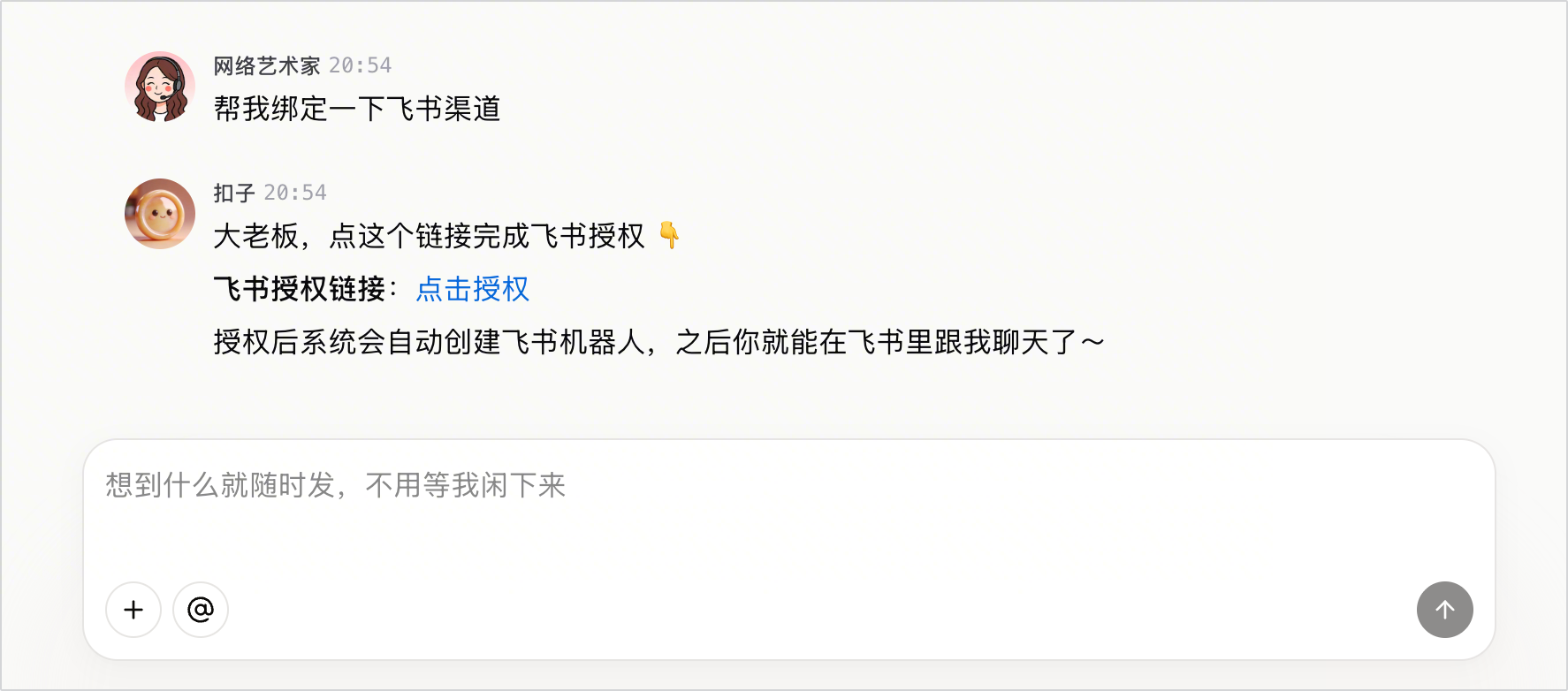This screenshot has width=1568, height=691.
Task: Click the text 之后你就能在飞书里跟我聊天了
Action: click(876, 342)
